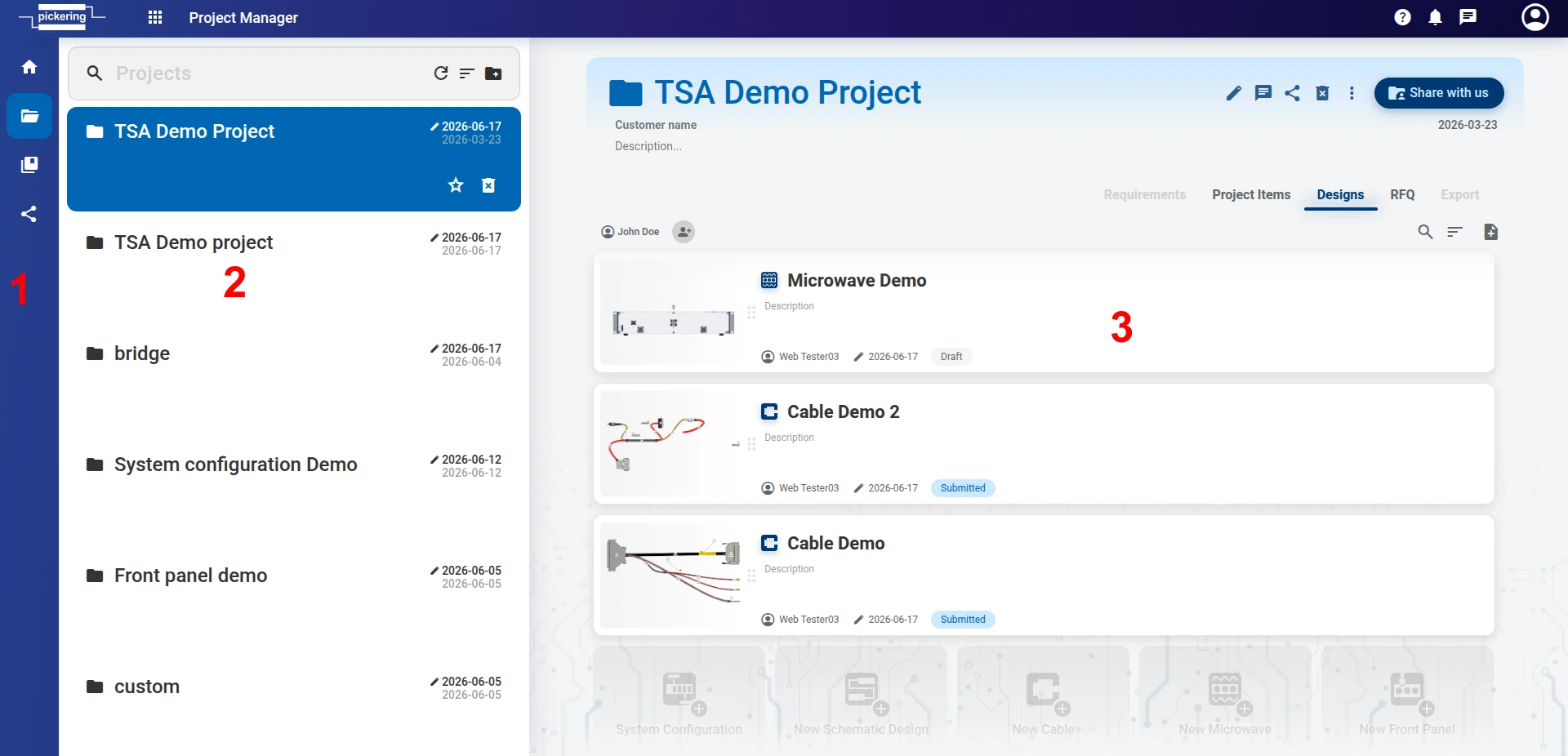Open the apps grid menu

[155, 17]
